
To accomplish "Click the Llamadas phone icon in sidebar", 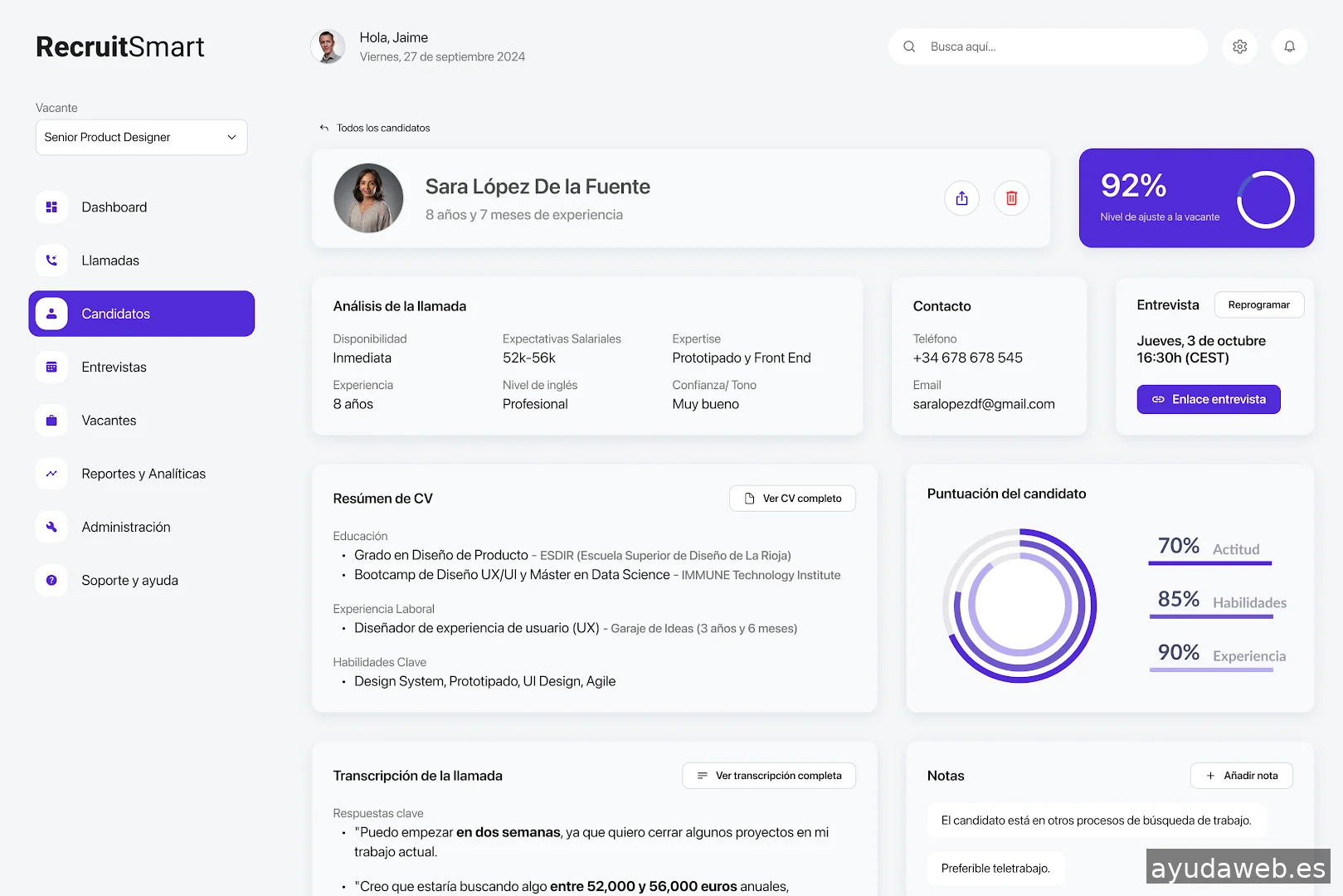I will (51, 261).
